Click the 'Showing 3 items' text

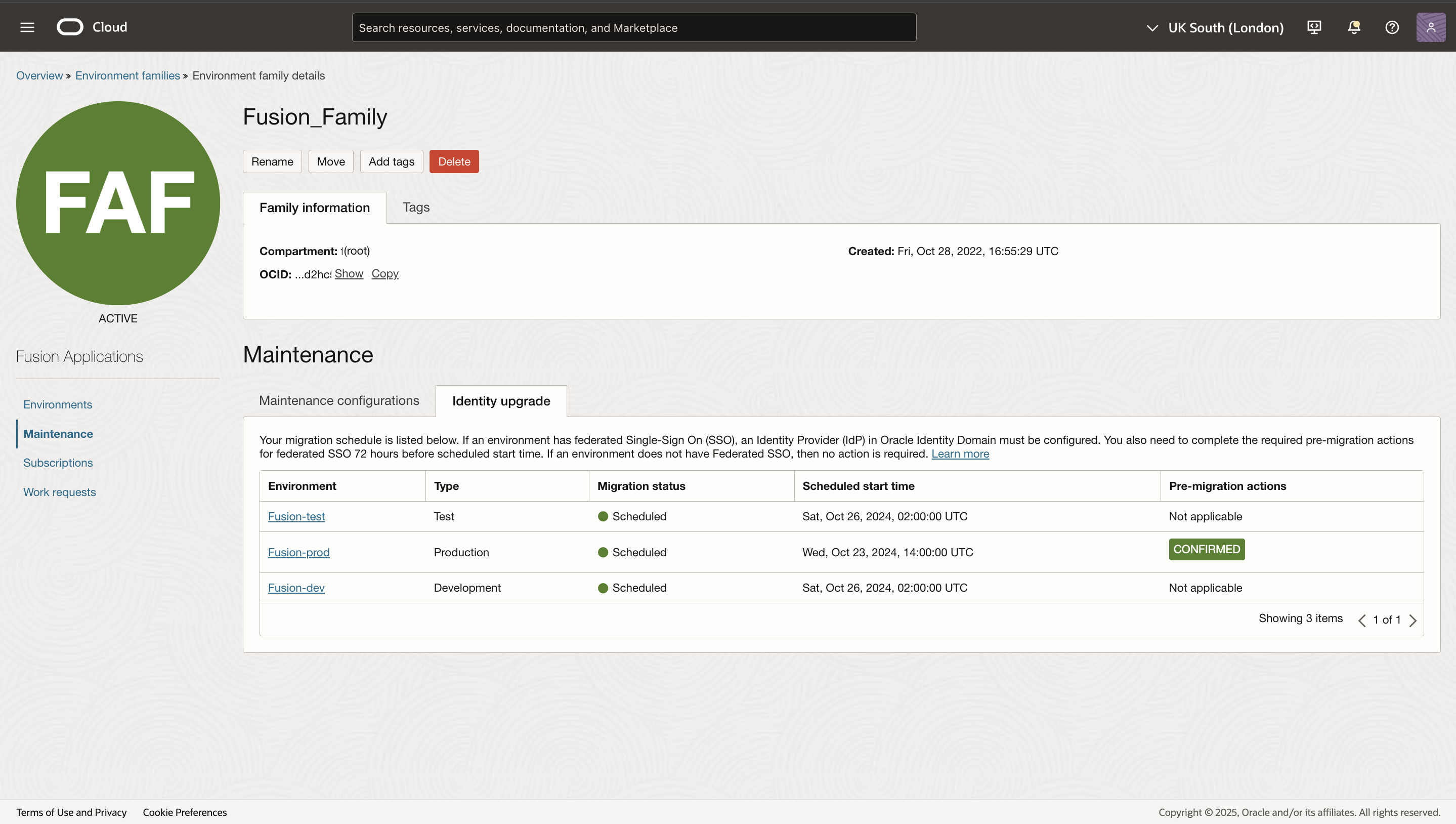click(1301, 619)
